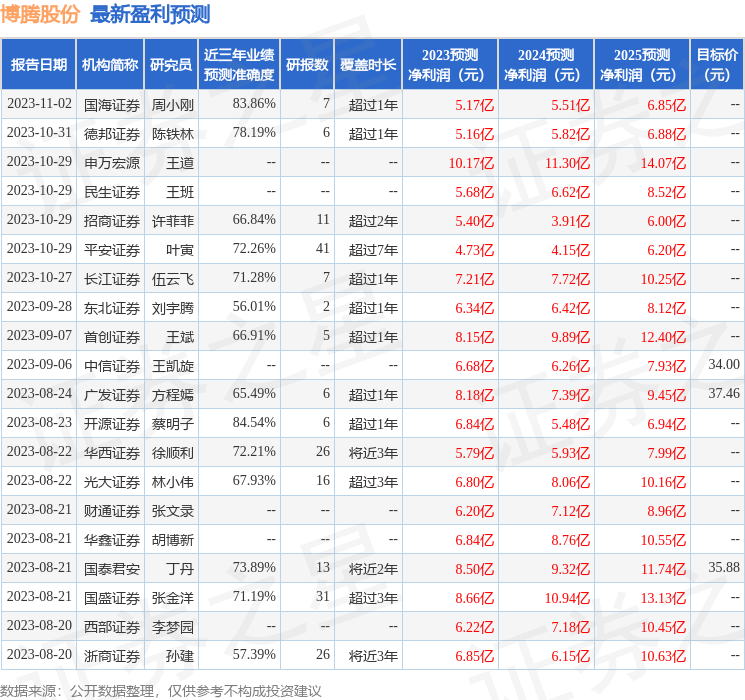
Task: Click the date 2023-11-02
Action: point(39,104)
